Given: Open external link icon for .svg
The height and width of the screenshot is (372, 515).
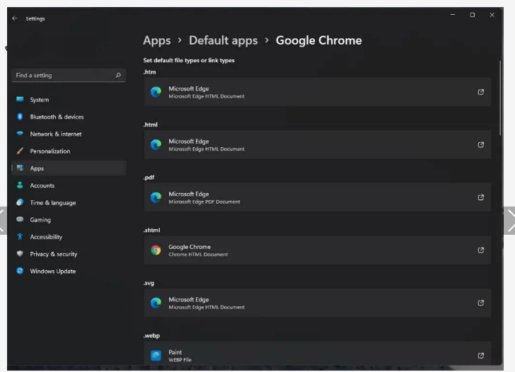Looking at the screenshot, I should [481, 303].
